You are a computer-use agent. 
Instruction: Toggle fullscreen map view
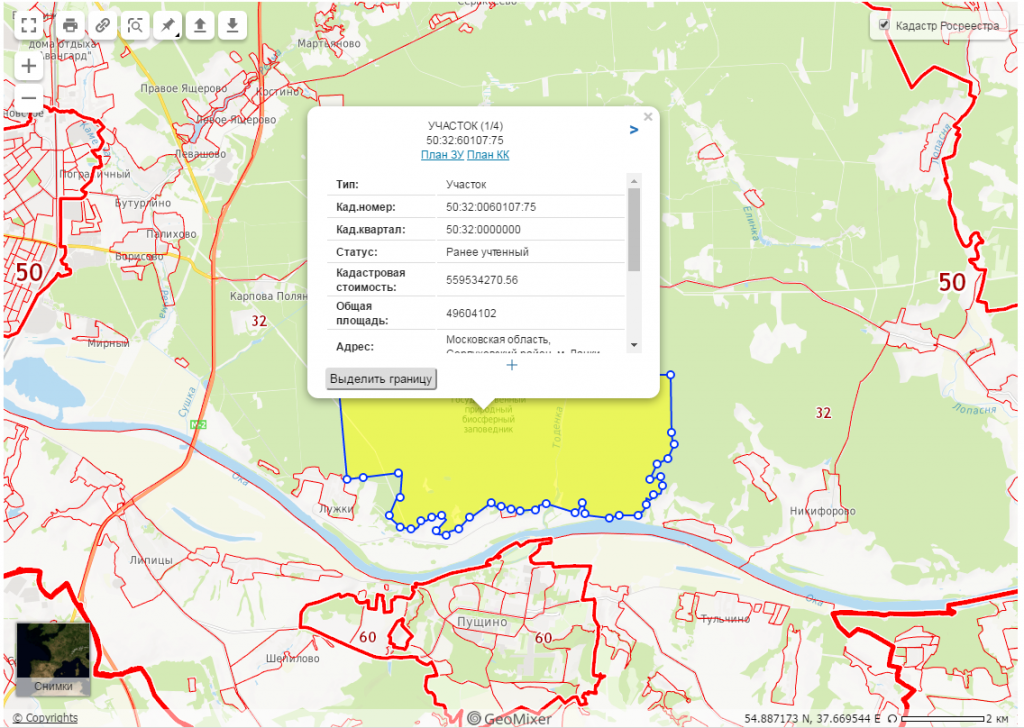(x=29, y=25)
